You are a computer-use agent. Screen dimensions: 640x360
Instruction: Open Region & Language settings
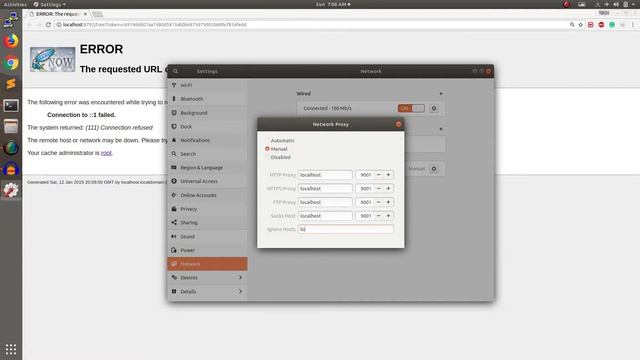[207, 168]
